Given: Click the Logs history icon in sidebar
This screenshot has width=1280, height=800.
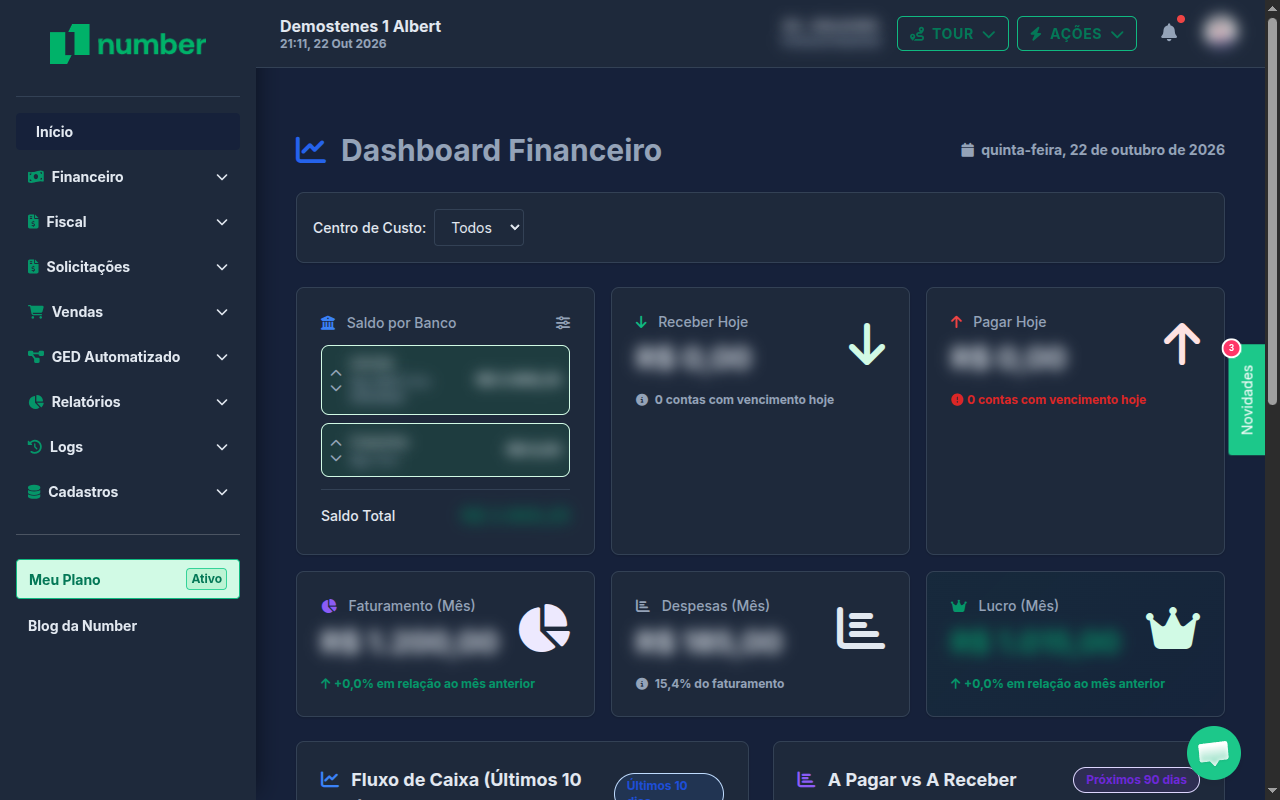Looking at the screenshot, I should (x=35, y=447).
